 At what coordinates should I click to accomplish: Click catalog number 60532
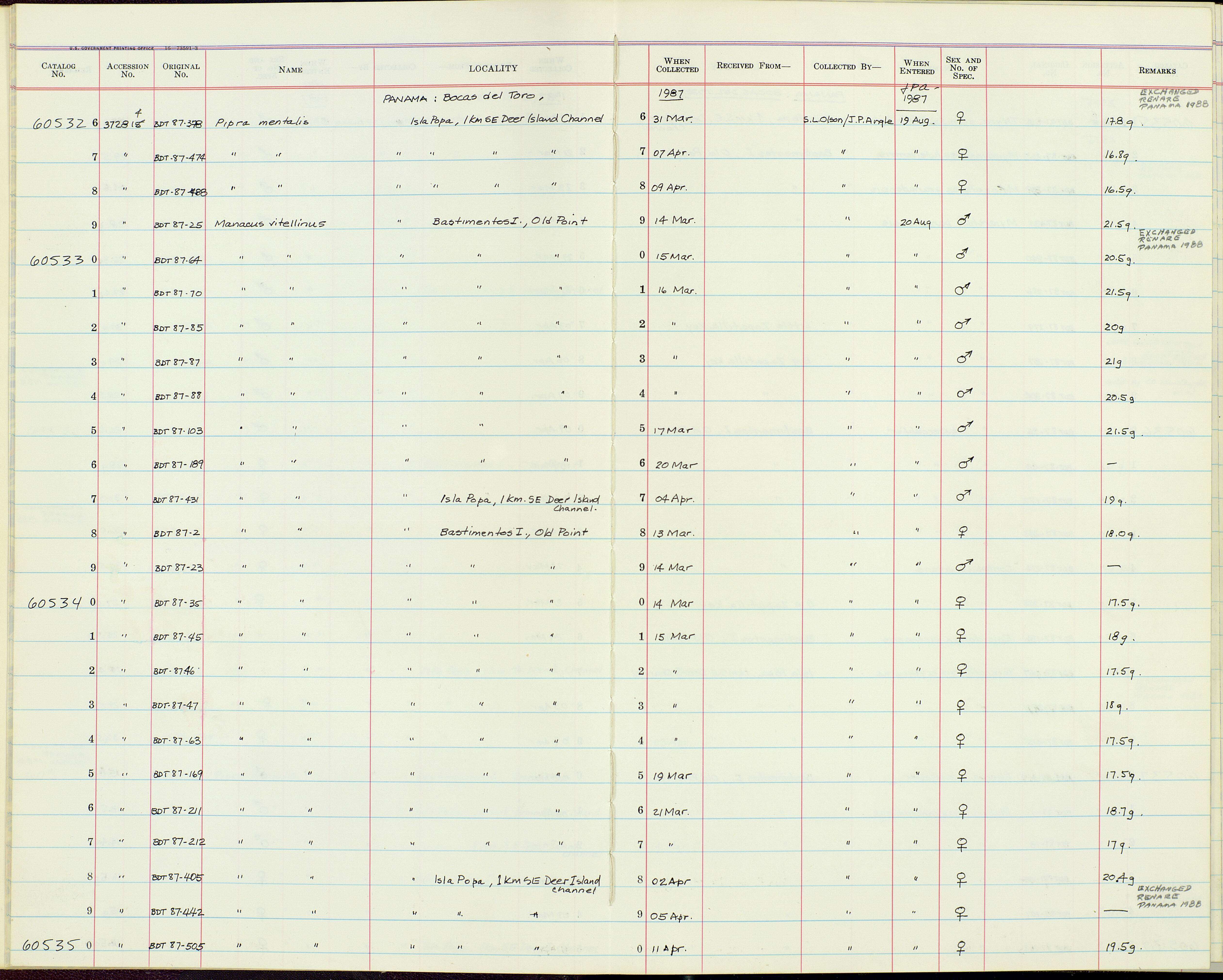tap(60, 123)
